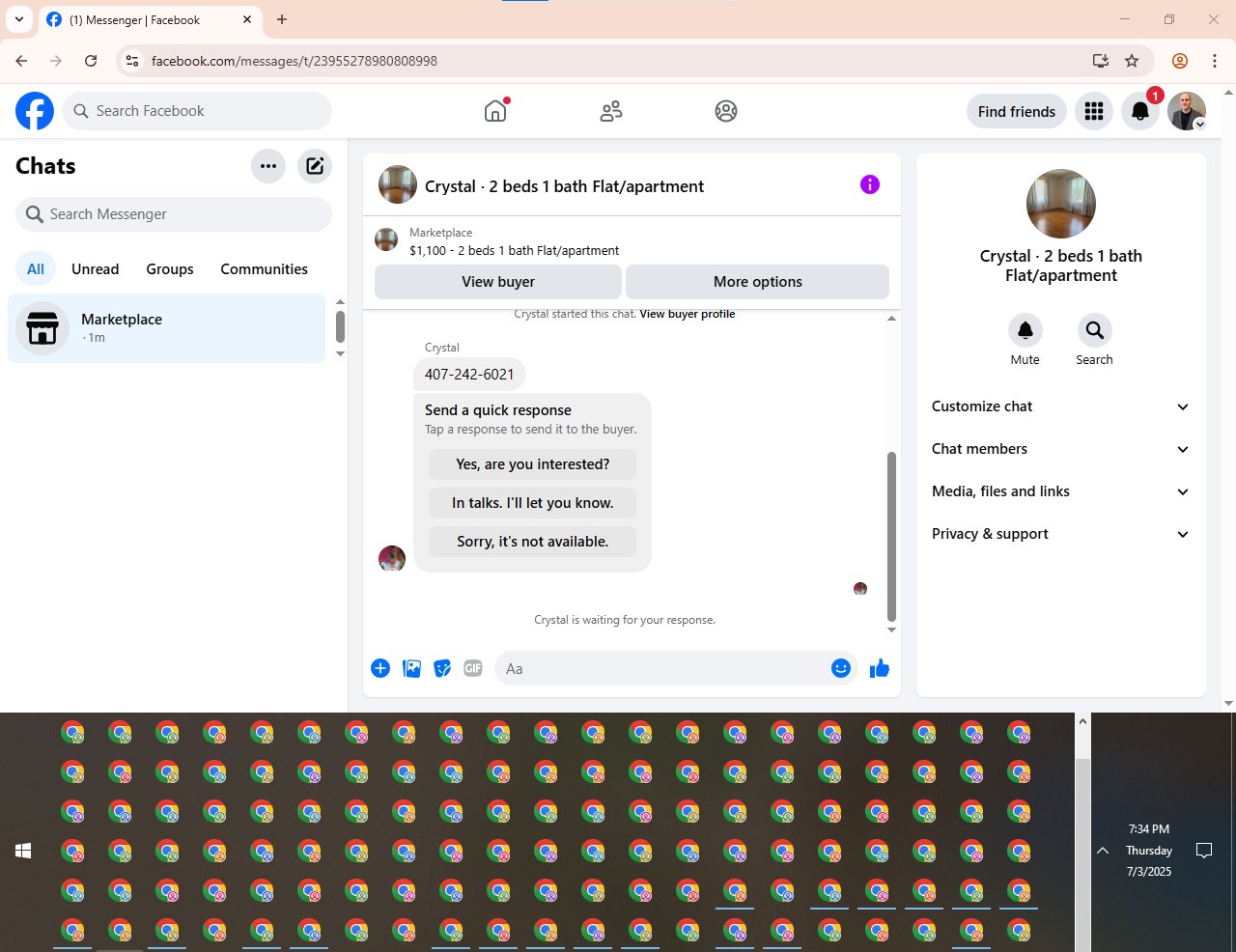
Task: Open the Facebook apps menu grid icon
Action: [x=1094, y=111]
